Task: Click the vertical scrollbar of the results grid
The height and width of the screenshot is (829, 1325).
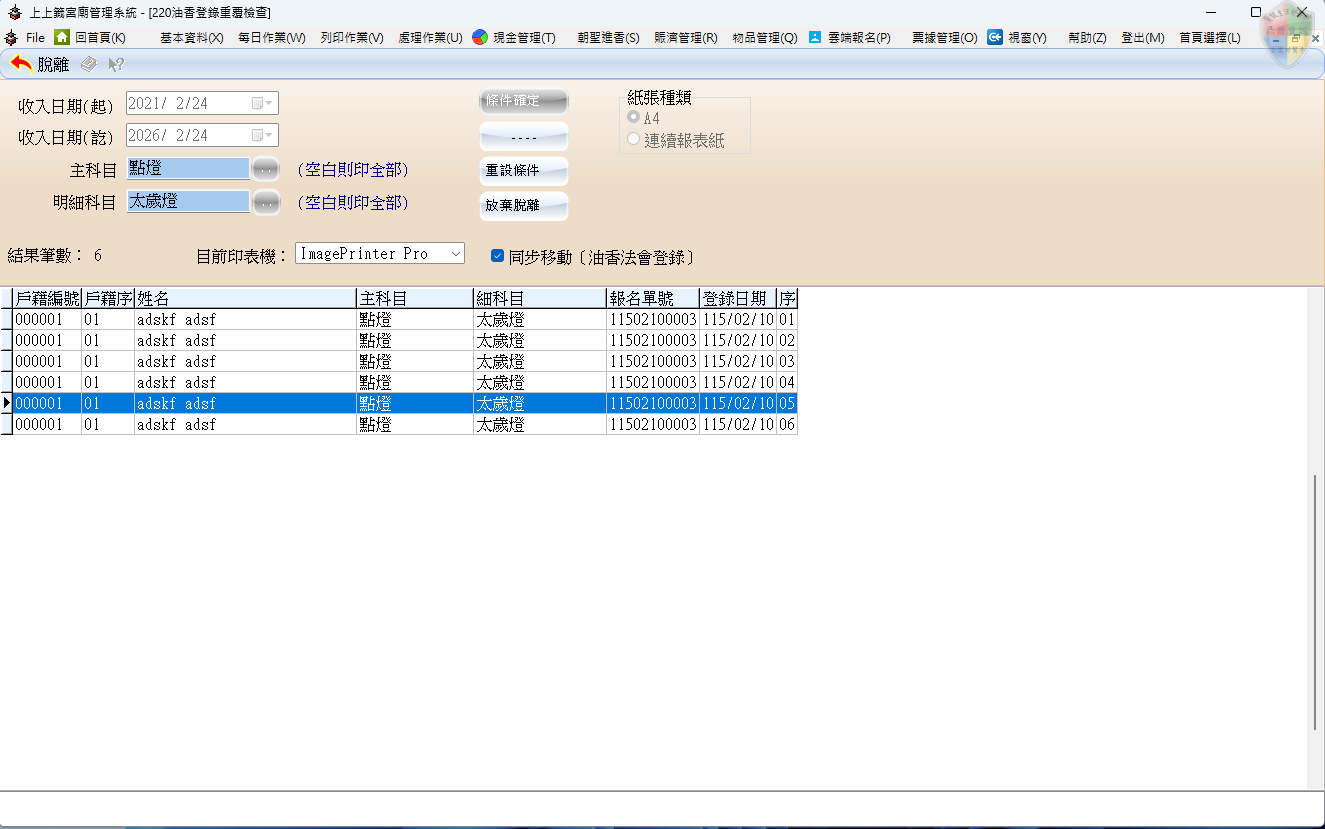Action: click(1315, 600)
